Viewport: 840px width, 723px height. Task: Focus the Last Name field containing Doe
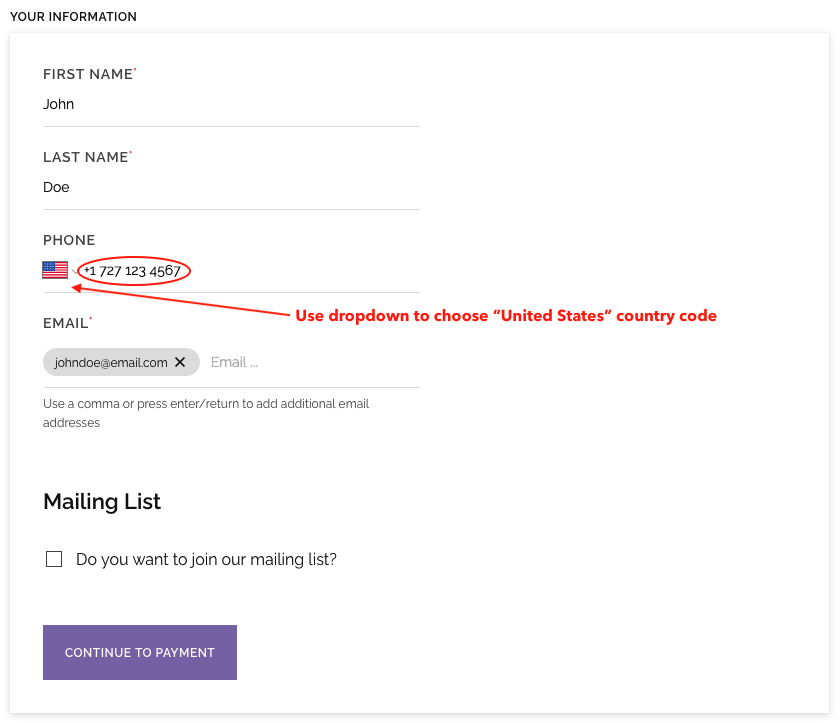tap(230, 187)
